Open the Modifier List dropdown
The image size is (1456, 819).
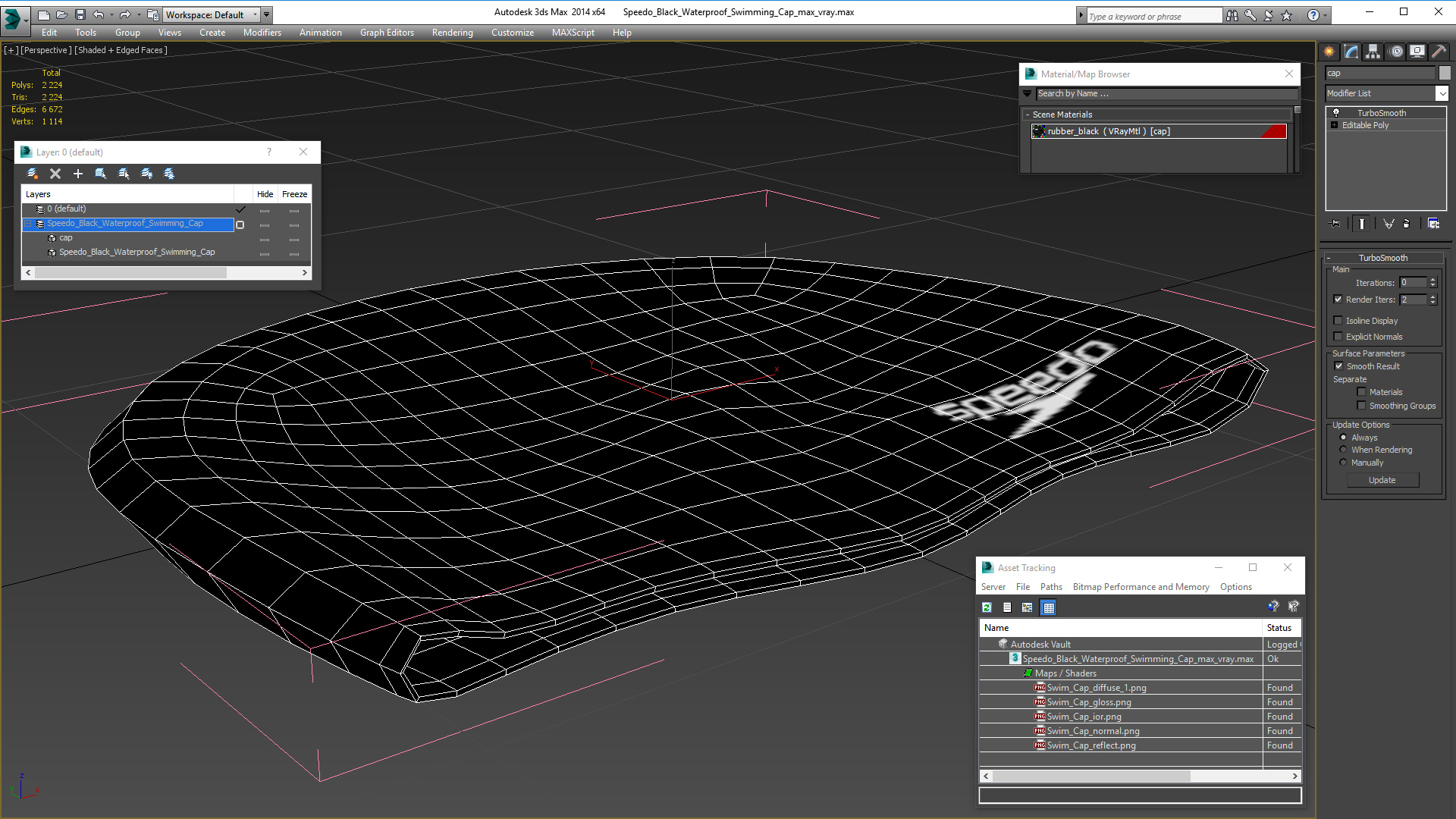(x=1442, y=93)
